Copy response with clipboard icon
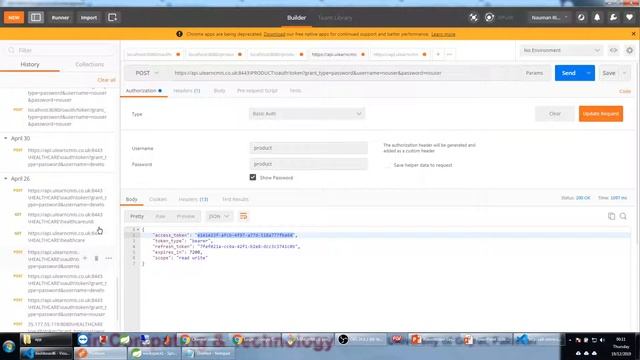640x360 pixels. coord(611,216)
